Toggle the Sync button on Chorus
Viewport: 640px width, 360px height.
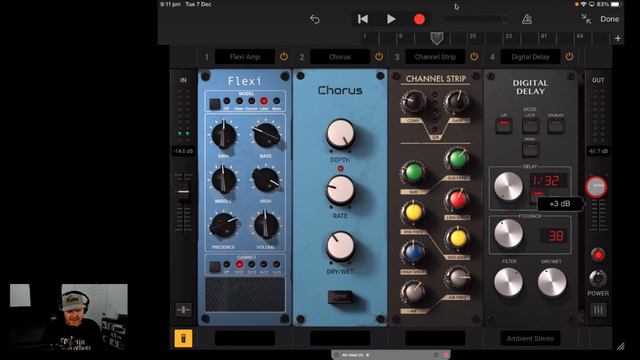(340, 297)
